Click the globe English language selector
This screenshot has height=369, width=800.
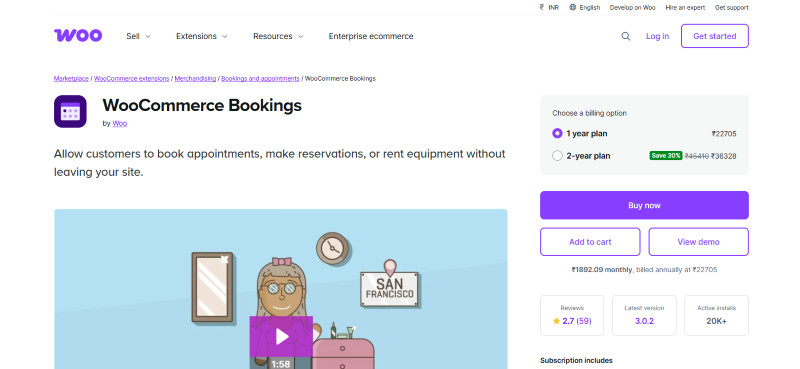(x=585, y=8)
